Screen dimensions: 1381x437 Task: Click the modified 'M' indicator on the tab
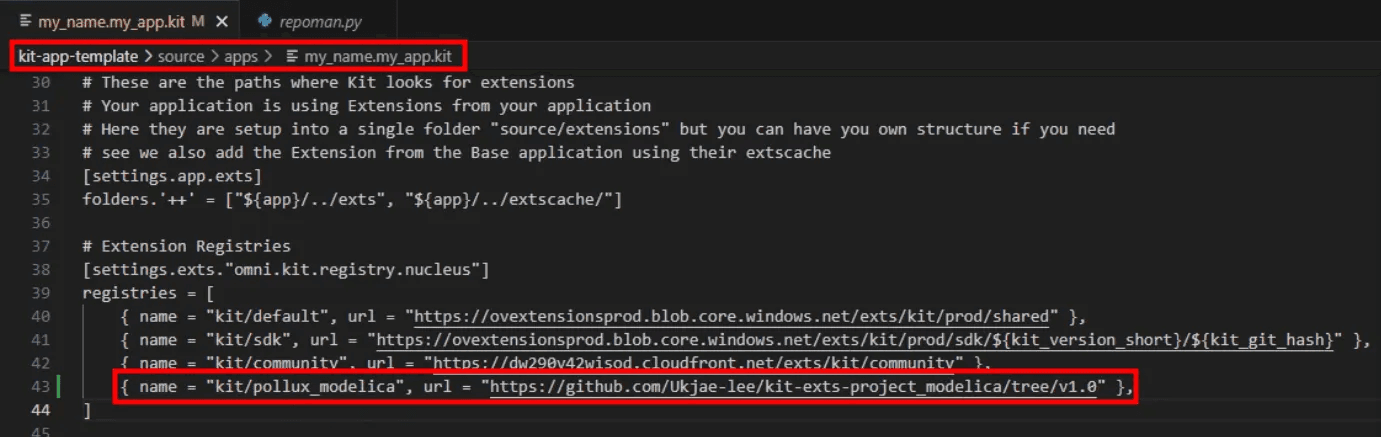coord(198,20)
